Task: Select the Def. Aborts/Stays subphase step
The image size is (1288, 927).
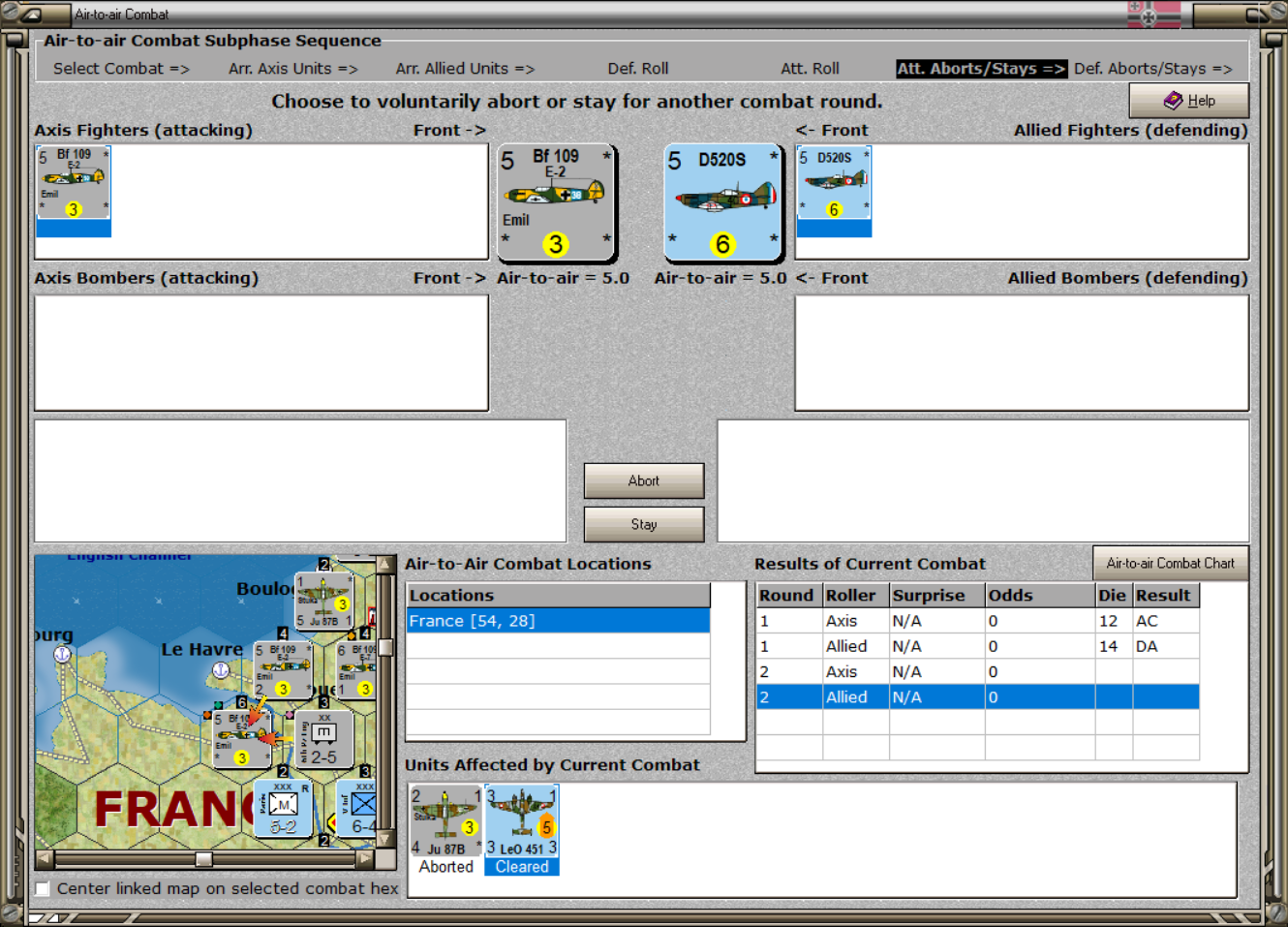Action: click(1152, 69)
